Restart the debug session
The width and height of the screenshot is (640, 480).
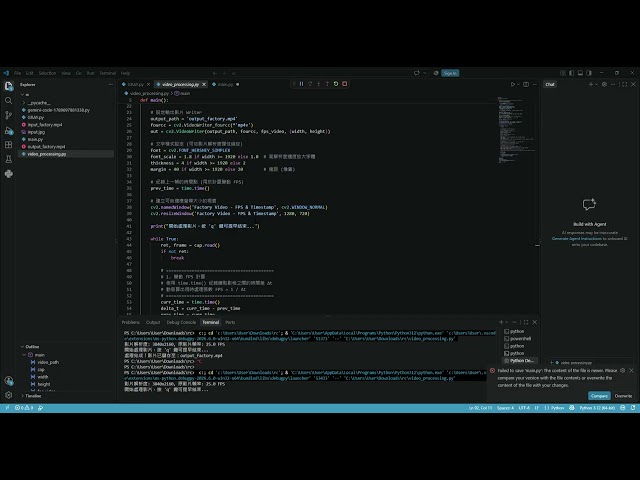pyautogui.click(x=336, y=84)
